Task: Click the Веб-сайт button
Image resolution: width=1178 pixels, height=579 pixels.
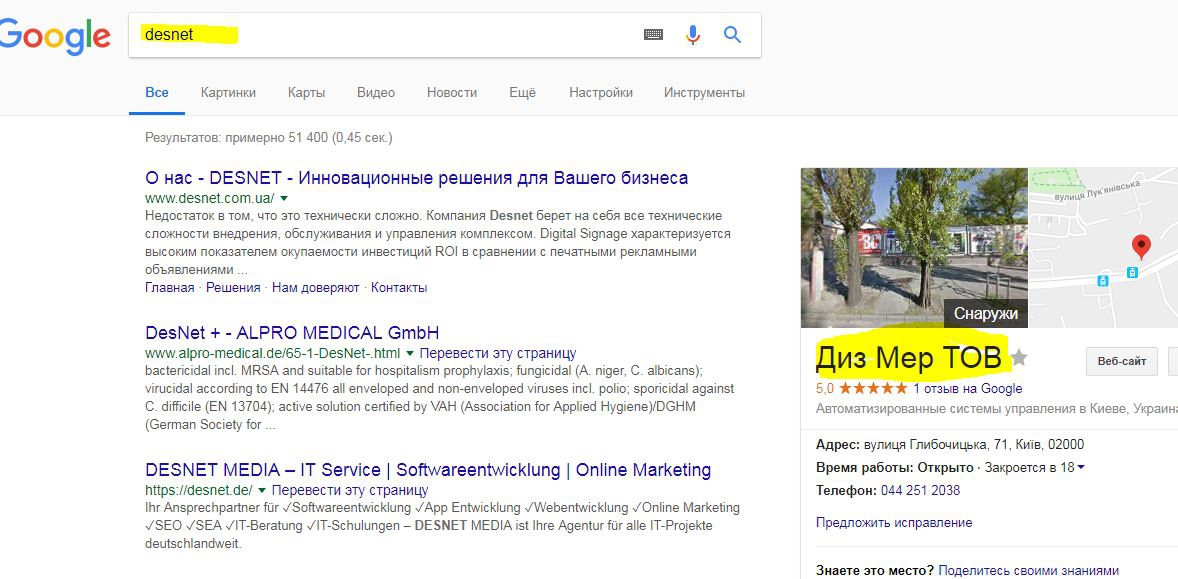Action: tap(1122, 361)
